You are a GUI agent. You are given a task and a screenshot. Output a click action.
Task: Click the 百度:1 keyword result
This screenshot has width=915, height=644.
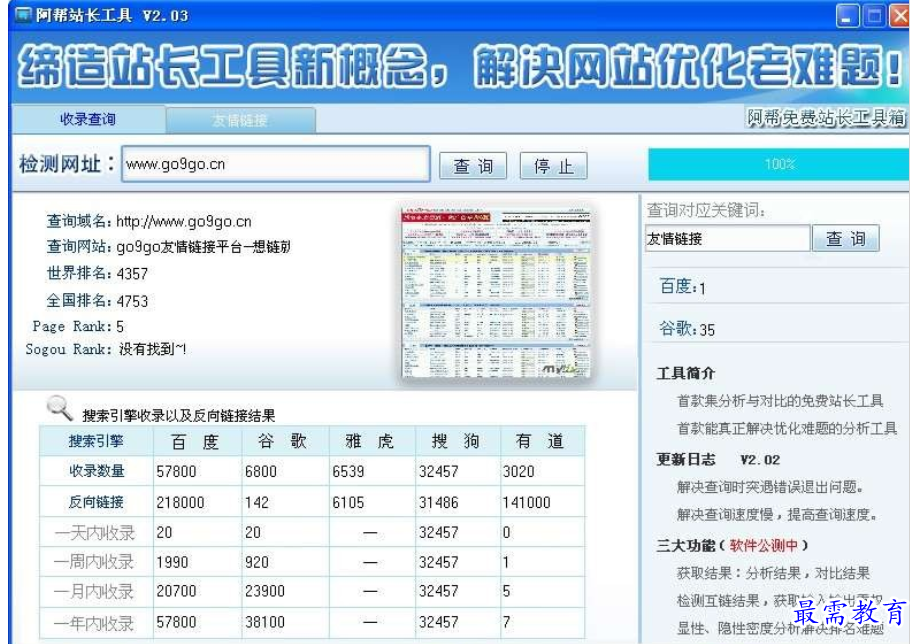click(x=682, y=286)
